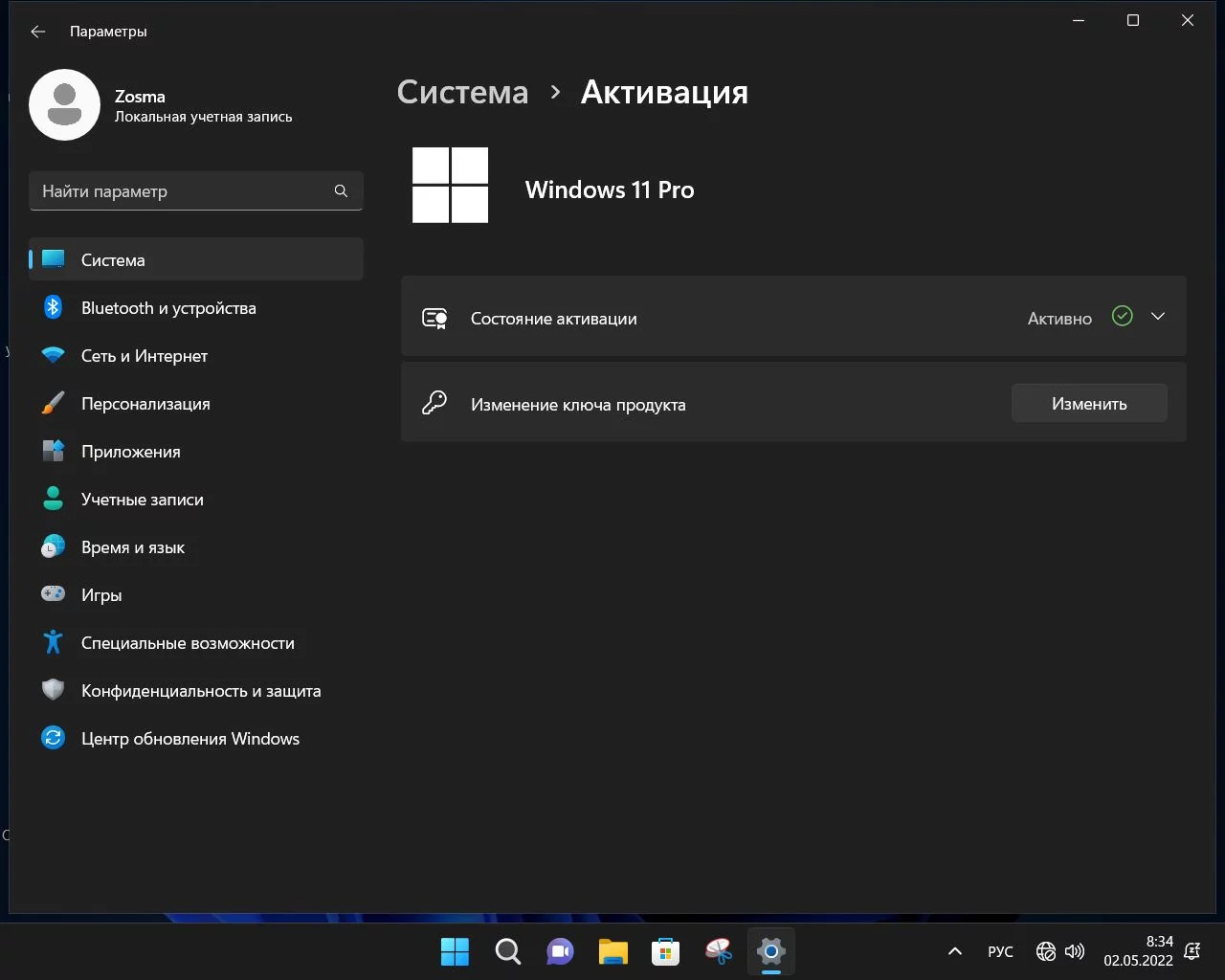Open Центр обновления Windows
The height and width of the screenshot is (980, 1225).
click(190, 739)
